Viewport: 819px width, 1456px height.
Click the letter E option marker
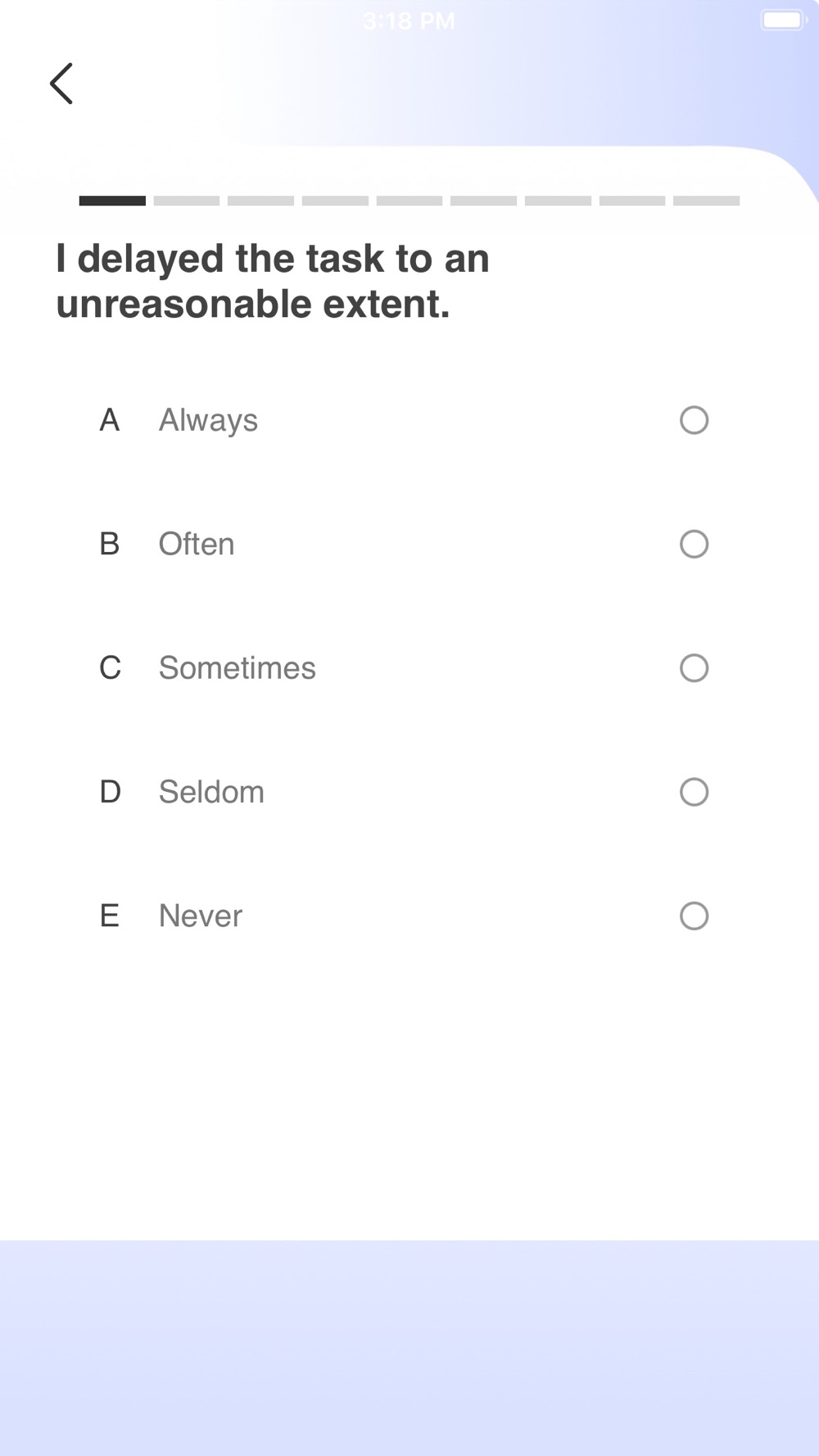click(x=110, y=916)
